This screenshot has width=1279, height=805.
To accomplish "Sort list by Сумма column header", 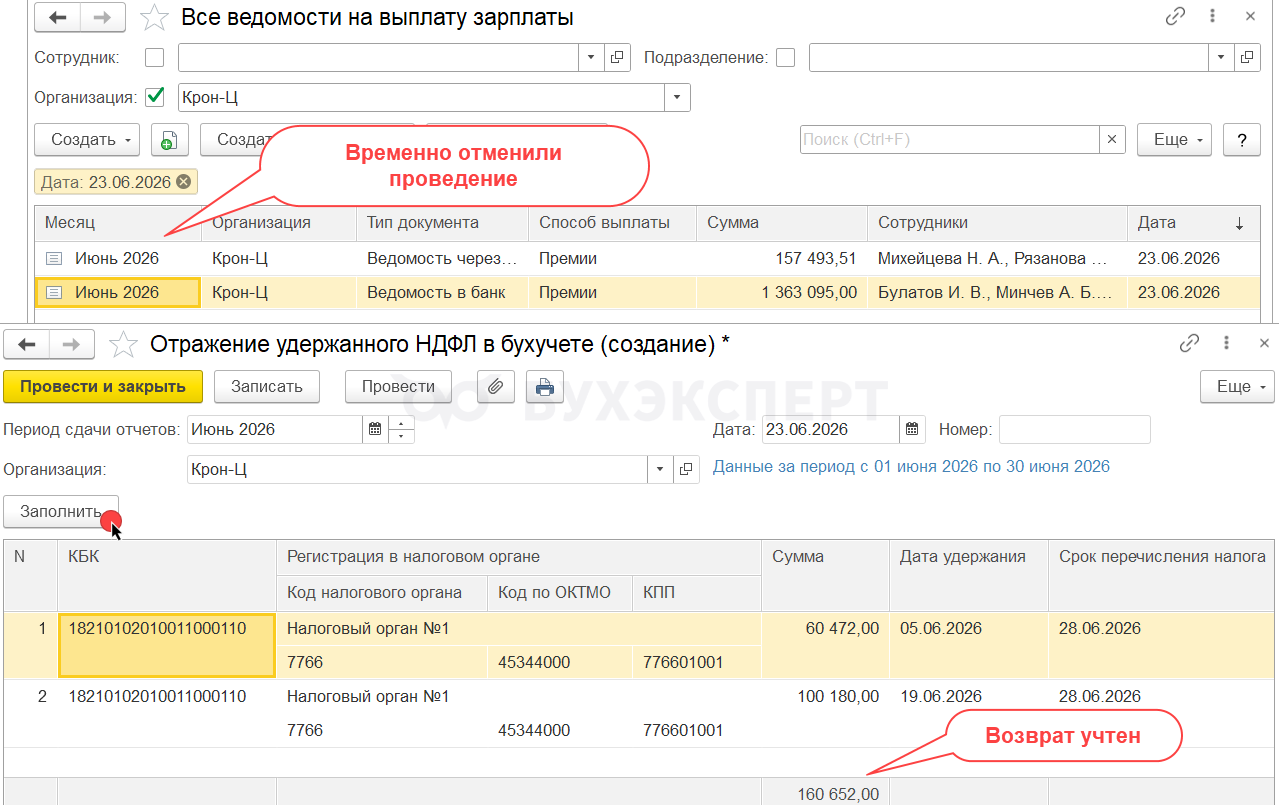I will pos(782,223).
